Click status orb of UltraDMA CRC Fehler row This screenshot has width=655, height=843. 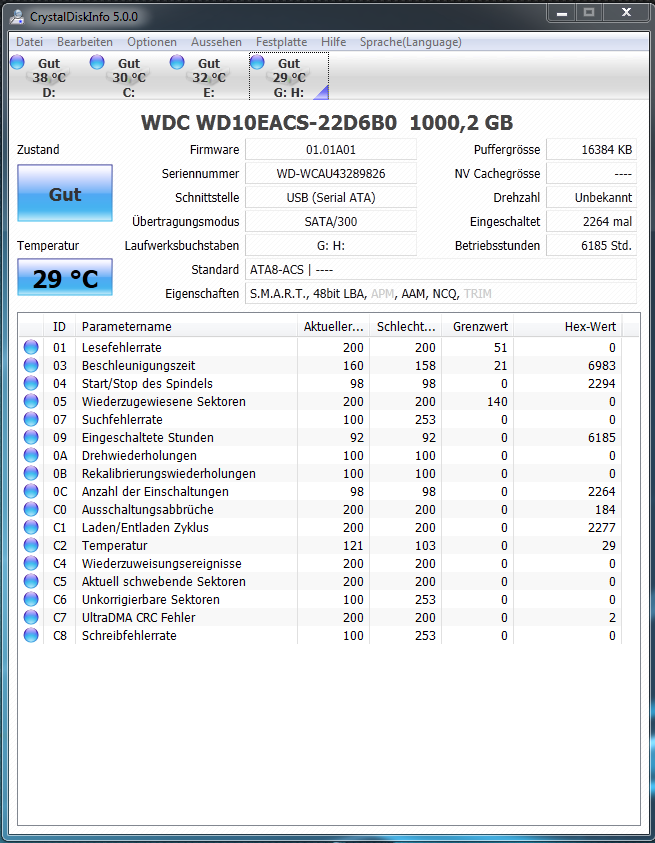click(x=31, y=617)
